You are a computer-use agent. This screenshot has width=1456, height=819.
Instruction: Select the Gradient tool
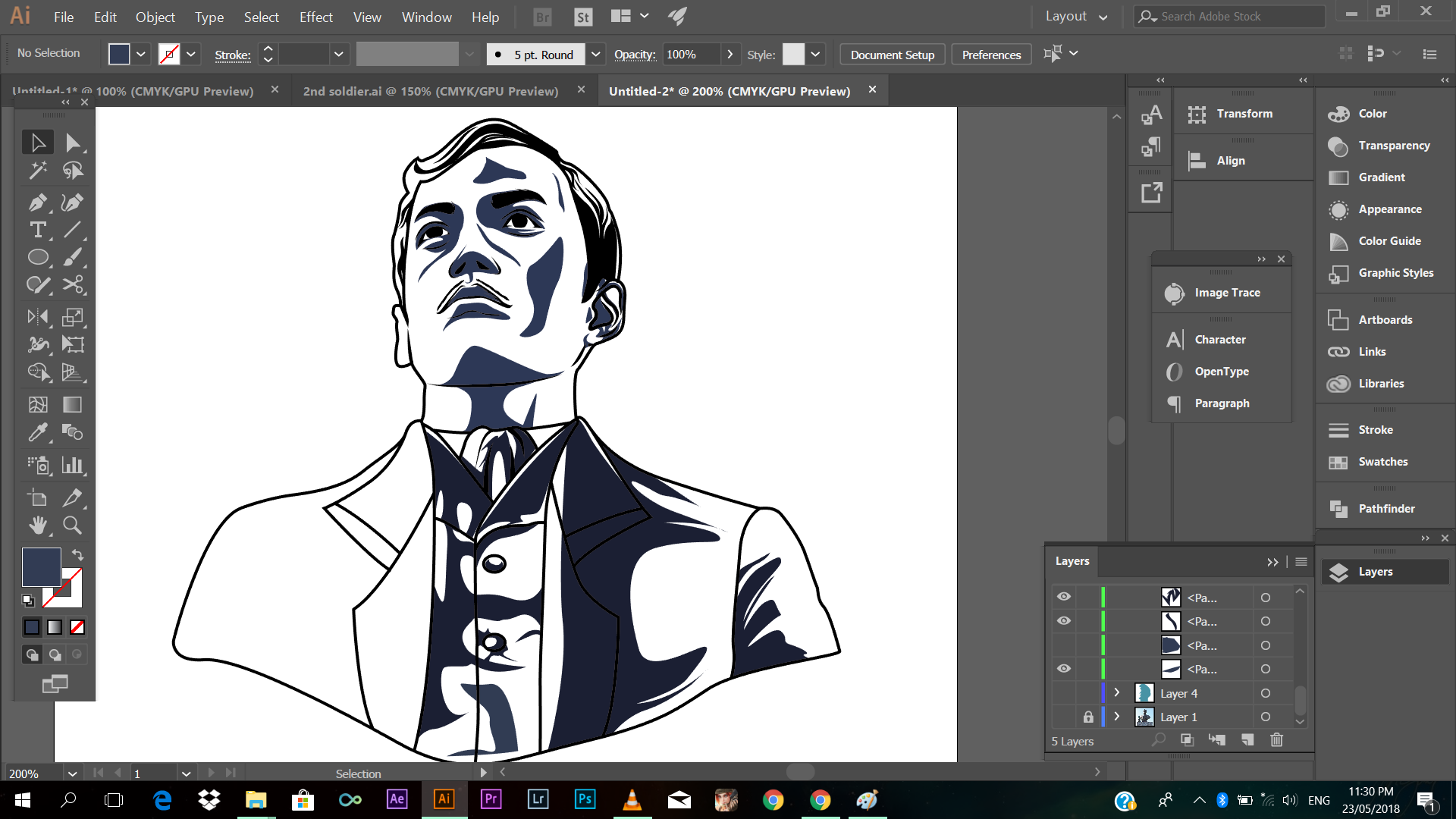(73, 405)
